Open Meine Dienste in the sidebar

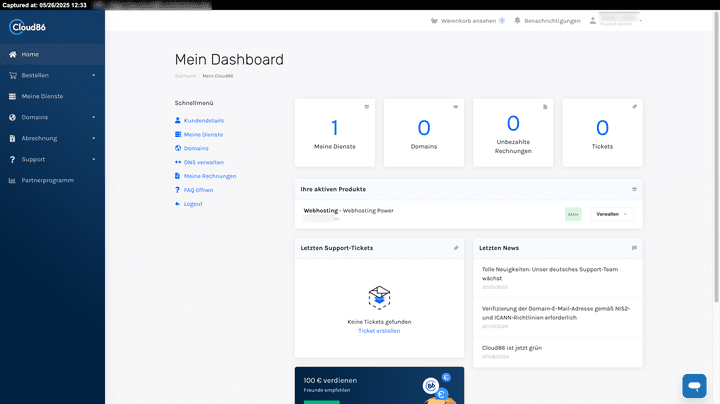52,96
